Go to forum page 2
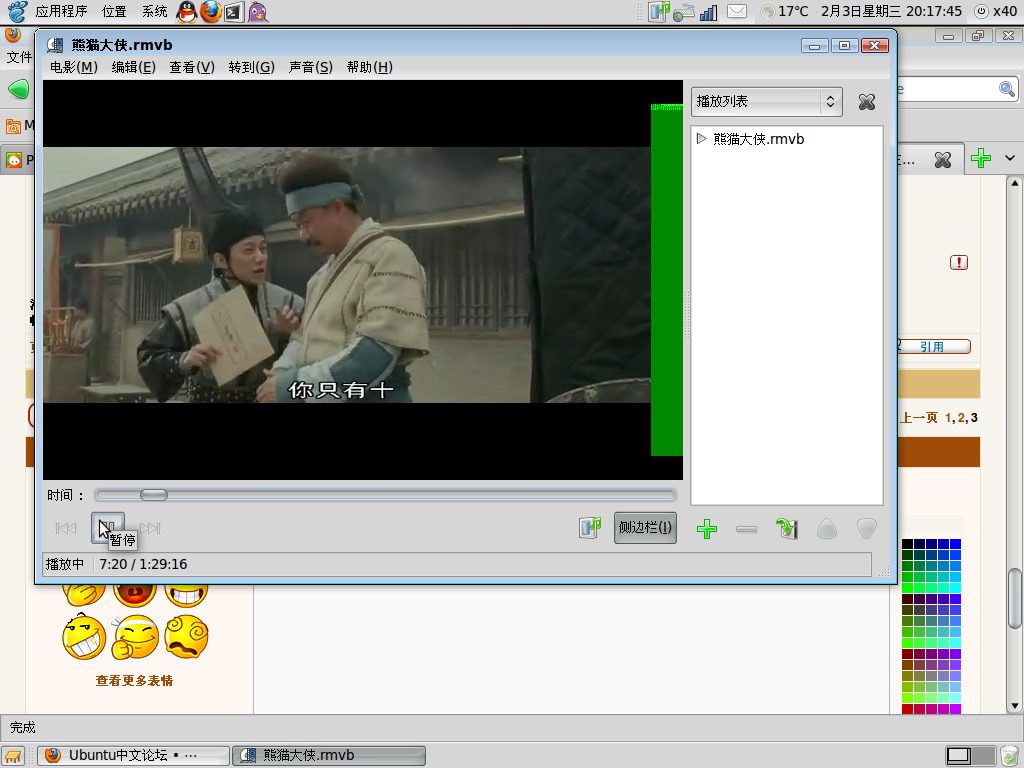The height and width of the screenshot is (768, 1024). [961, 418]
